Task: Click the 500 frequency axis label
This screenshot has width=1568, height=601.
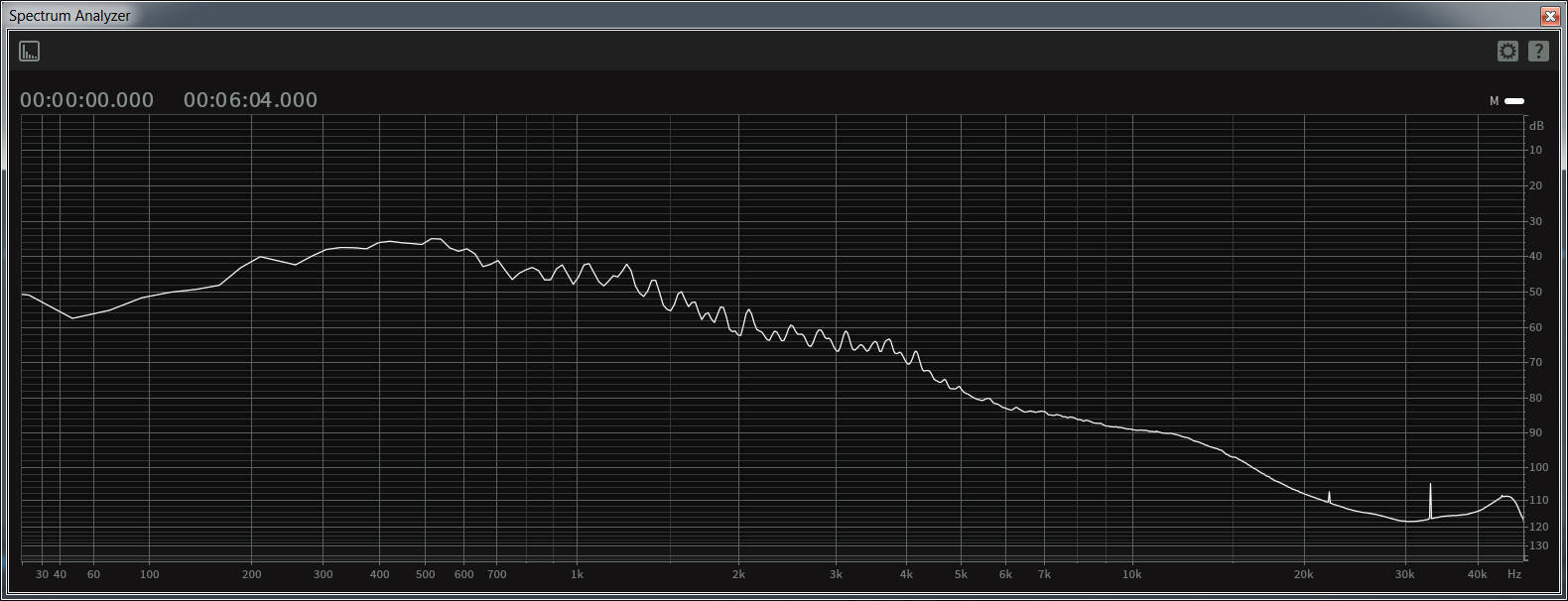Action: pos(425,574)
